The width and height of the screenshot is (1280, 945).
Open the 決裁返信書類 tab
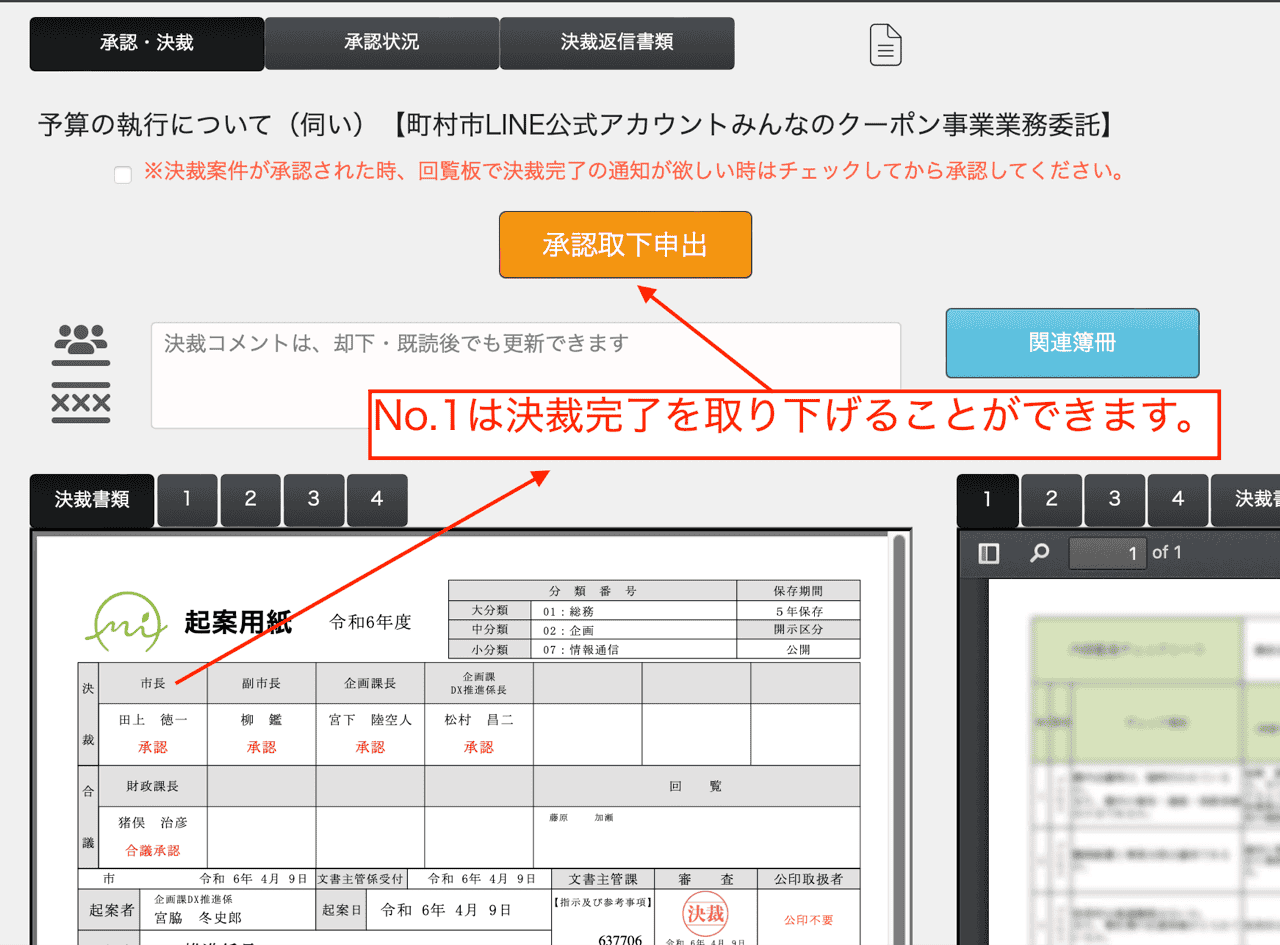(x=617, y=43)
